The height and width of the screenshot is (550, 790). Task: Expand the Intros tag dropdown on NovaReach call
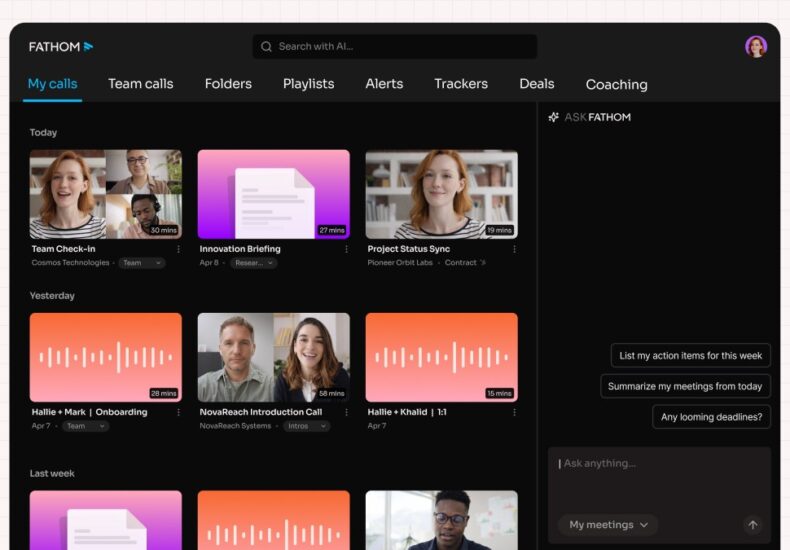click(306, 426)
